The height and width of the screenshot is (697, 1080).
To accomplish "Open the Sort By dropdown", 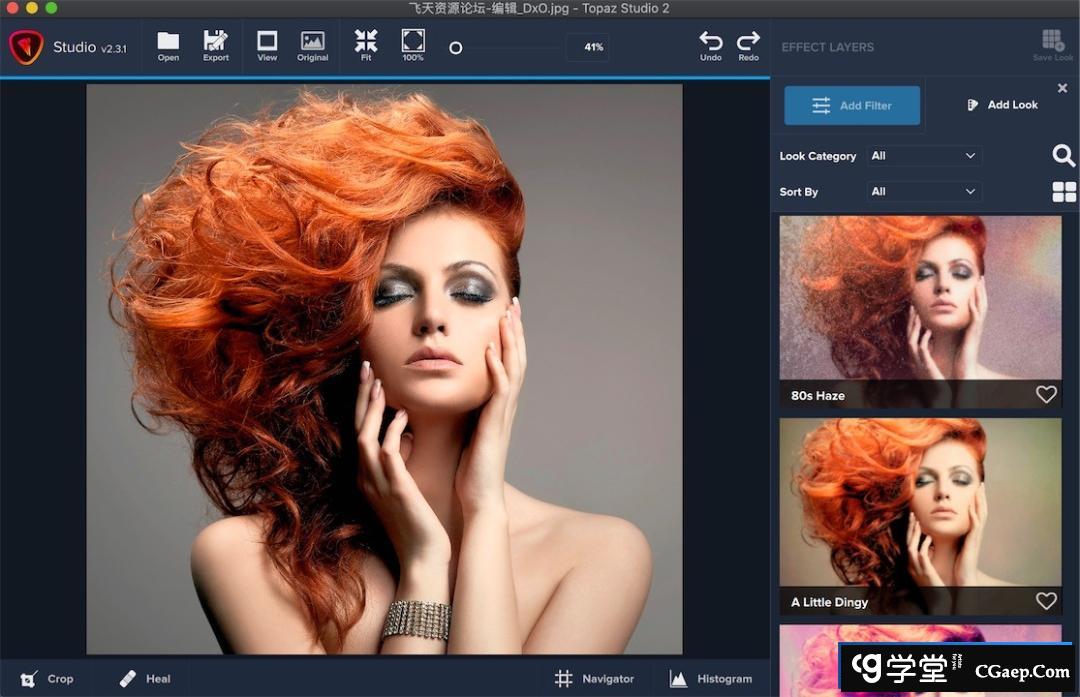I will coord(923,192).
